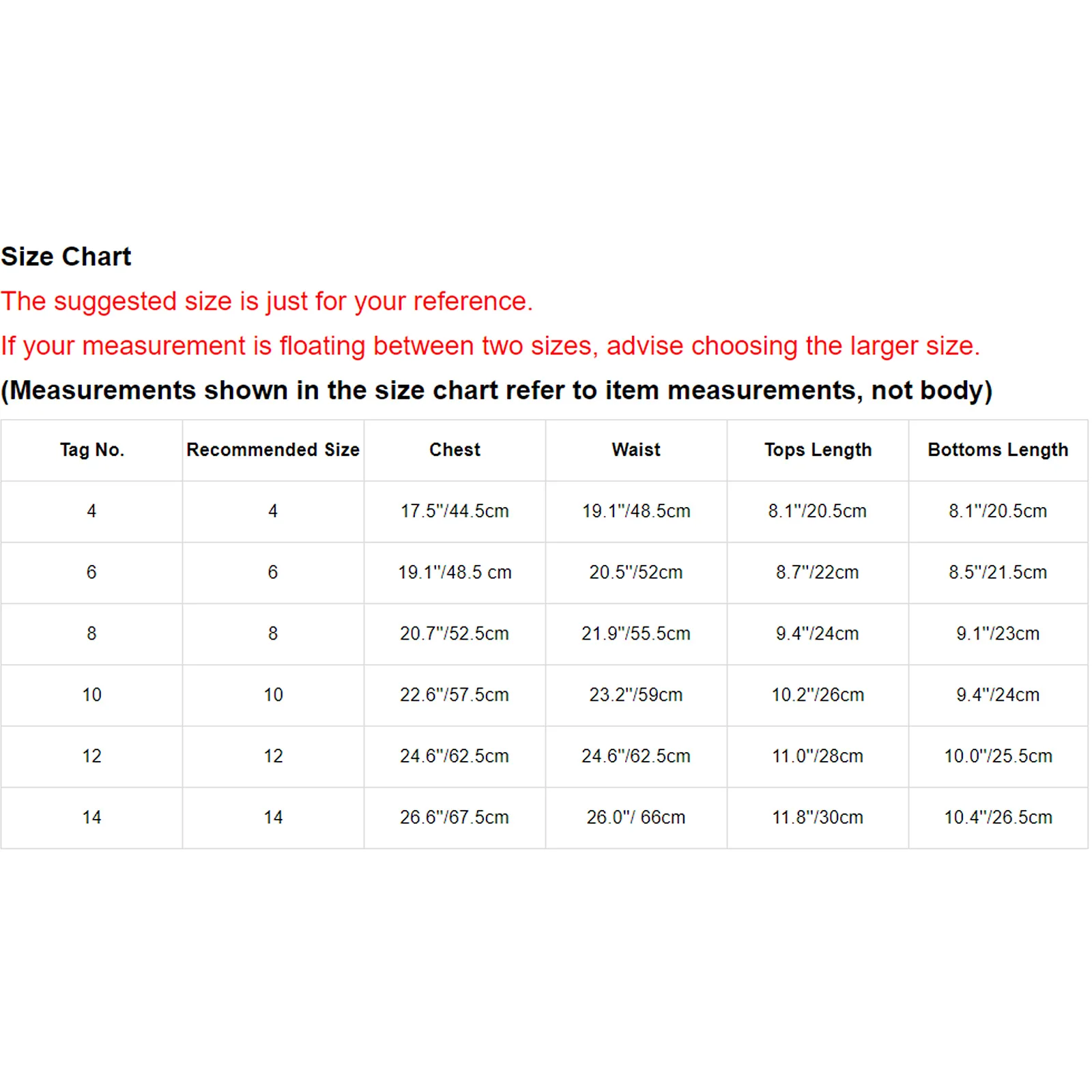Select the Tops Length column header
Viewport: 1092px width, 1092px height.
pyautogui.click(x=818, y=450)
